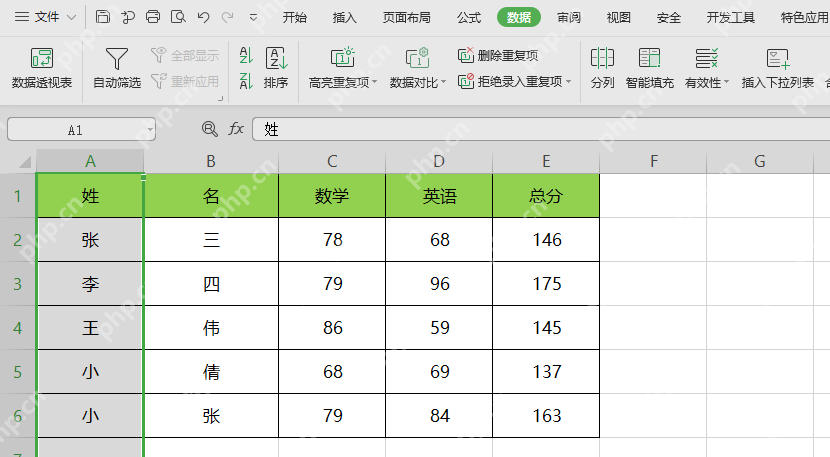The width and height of the screenshot is (830, 457).
Task: Click the Redo arrow
Action: pos(228,17)
